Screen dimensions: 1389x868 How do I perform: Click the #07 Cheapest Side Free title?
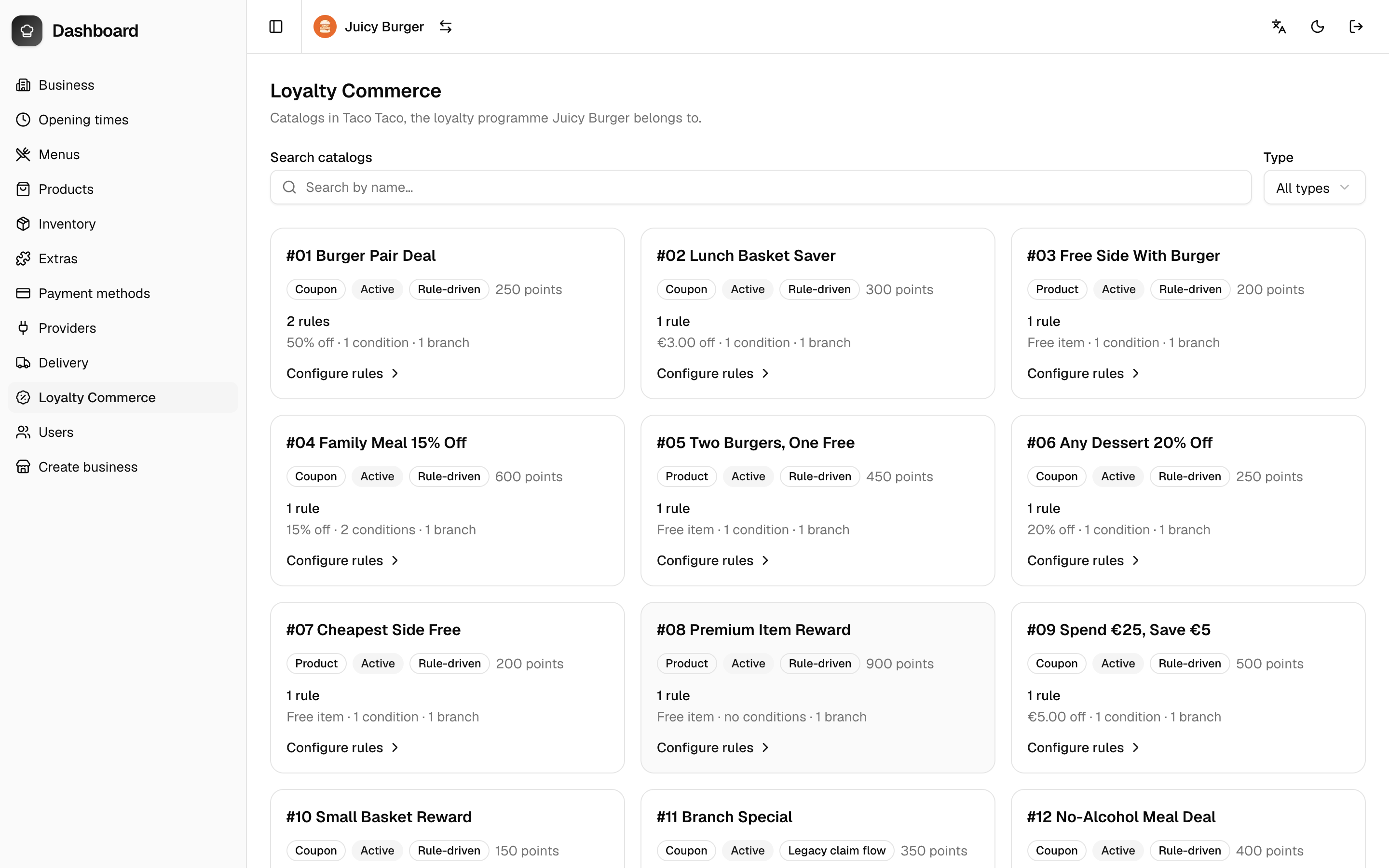pos(373,630)
